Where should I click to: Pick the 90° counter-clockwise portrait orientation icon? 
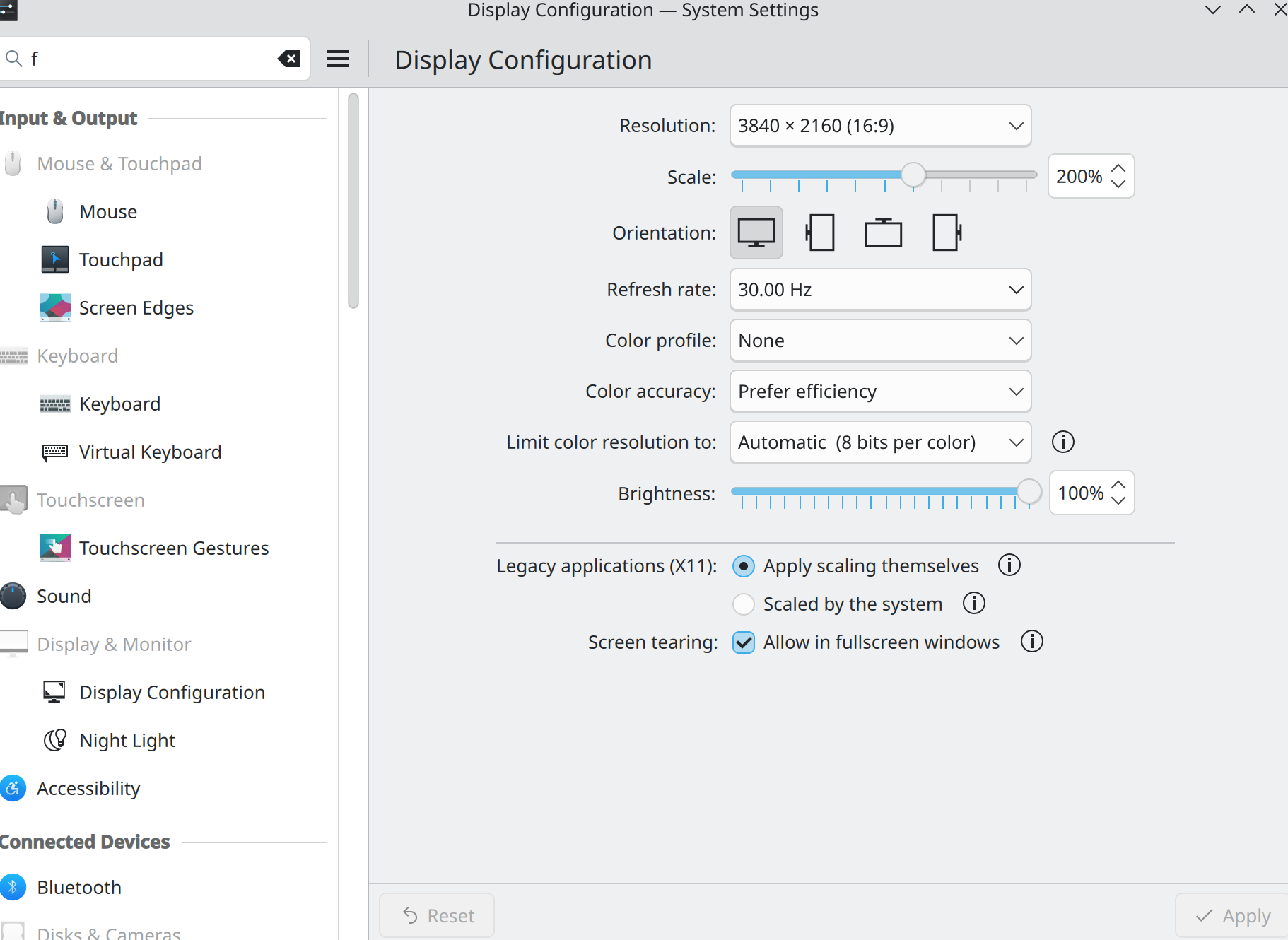pyautogui.click(x=947, y=233)
